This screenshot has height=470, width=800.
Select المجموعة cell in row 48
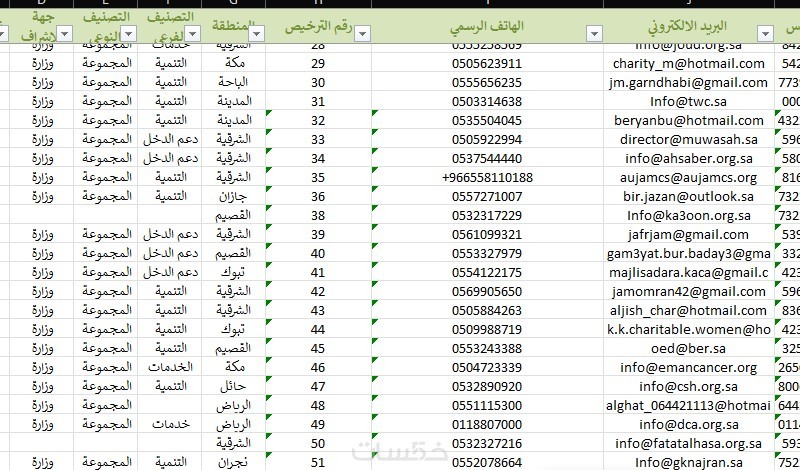click(x=106, y=405)
